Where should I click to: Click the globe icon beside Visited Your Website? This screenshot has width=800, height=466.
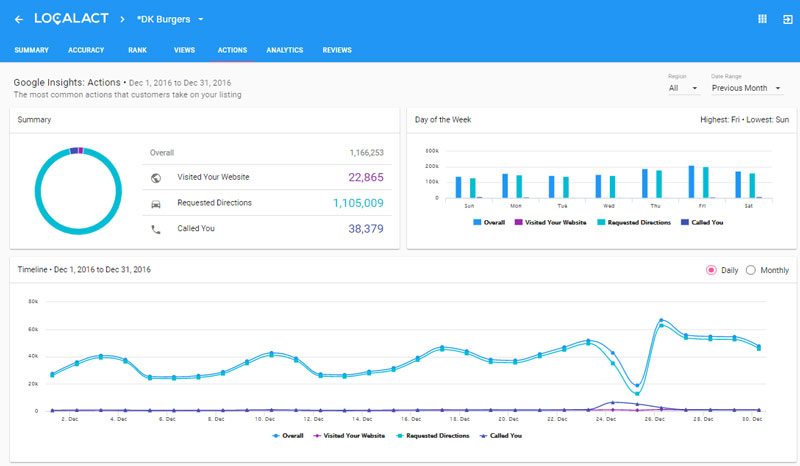[156, 178]
